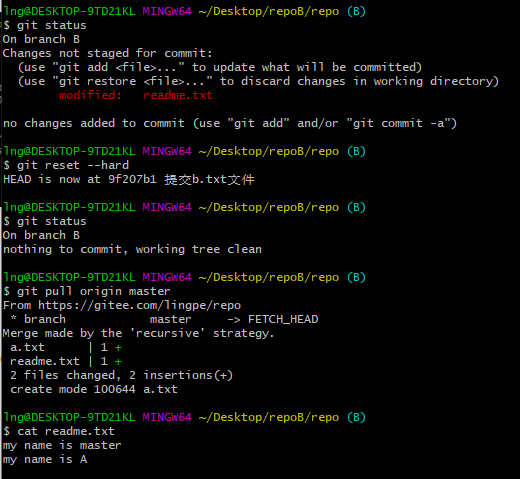Image resolution: width=520 pixels, height=479 pixels.
Task: Click the commit hash 9f207b1
Action: (132, 179)
